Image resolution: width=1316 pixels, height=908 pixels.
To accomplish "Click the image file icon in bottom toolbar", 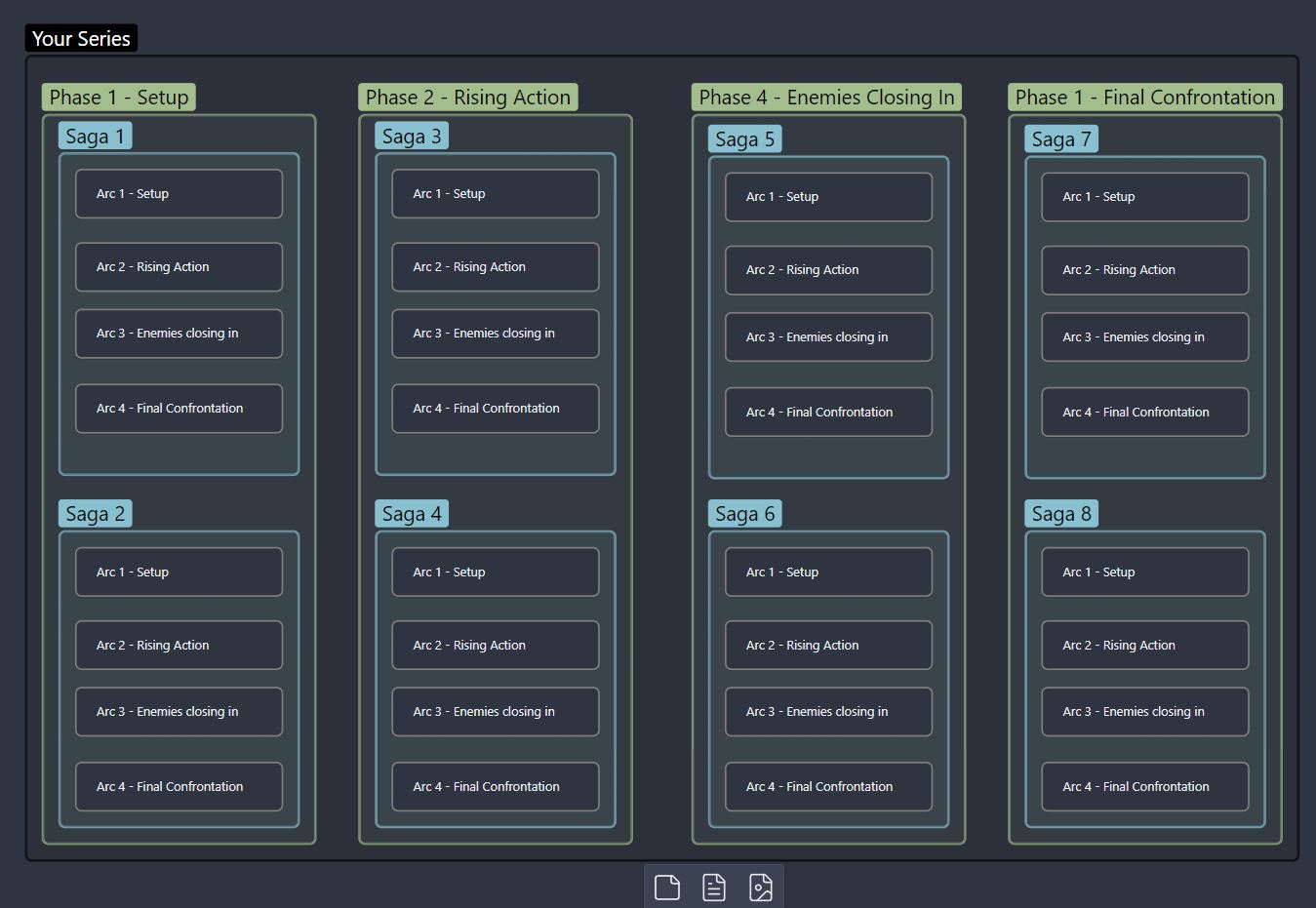I will (x=761, y=888).
